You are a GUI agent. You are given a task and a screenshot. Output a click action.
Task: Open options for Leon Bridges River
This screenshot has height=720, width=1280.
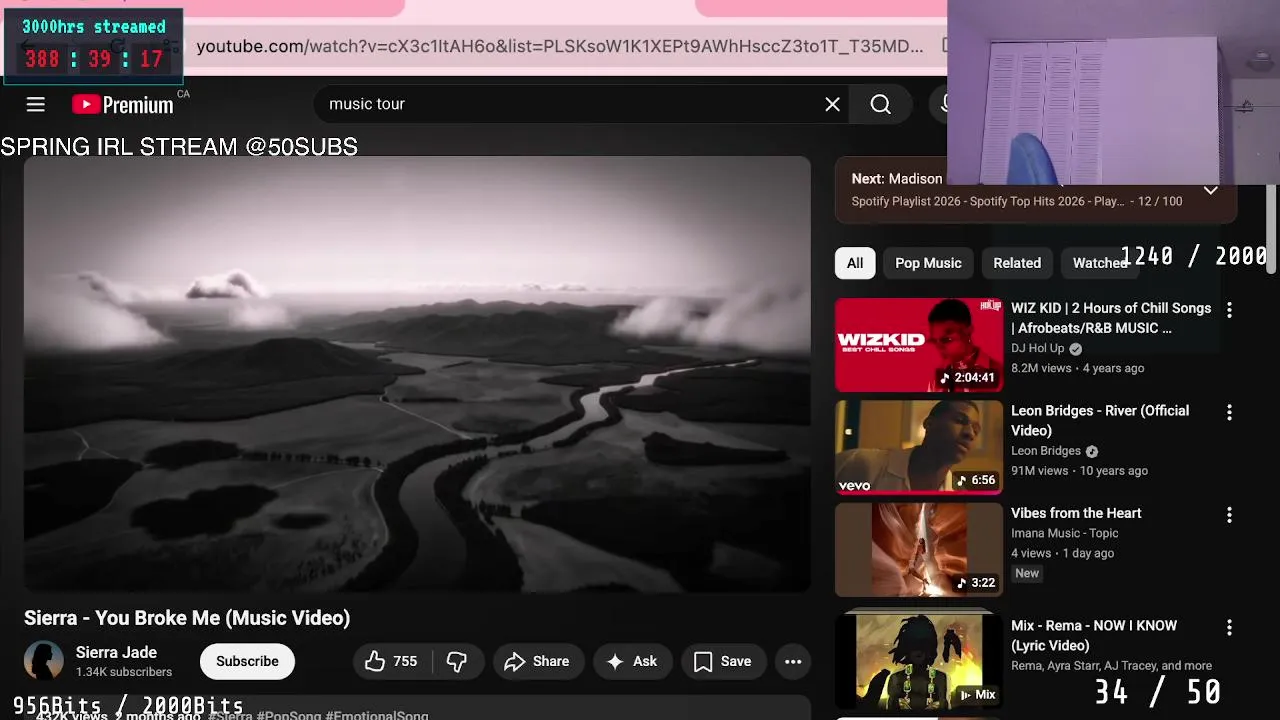pos(1229,412)
